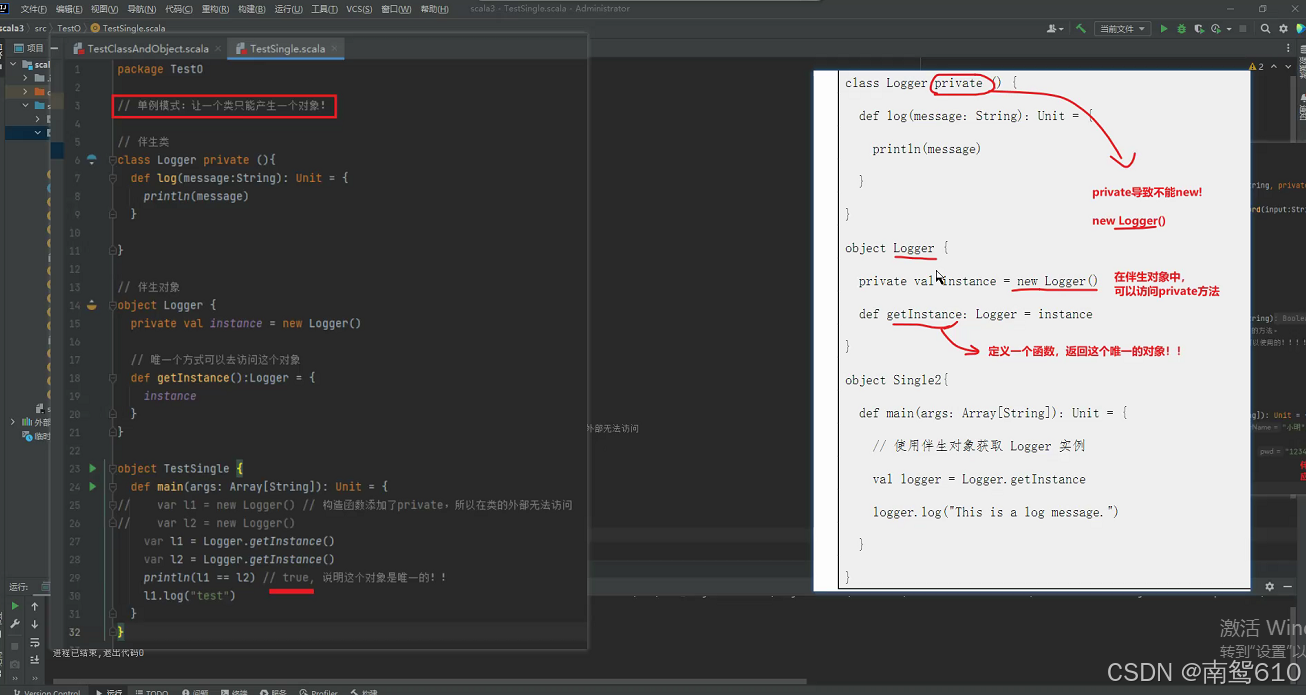Click the TestO breadcrumb in the navigation bar

68,28
